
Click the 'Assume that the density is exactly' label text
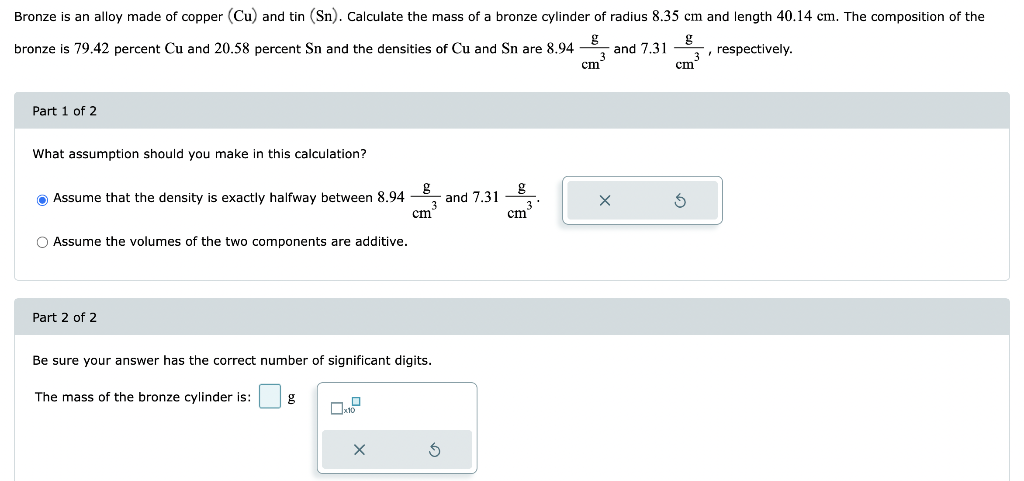pos(214,198)
